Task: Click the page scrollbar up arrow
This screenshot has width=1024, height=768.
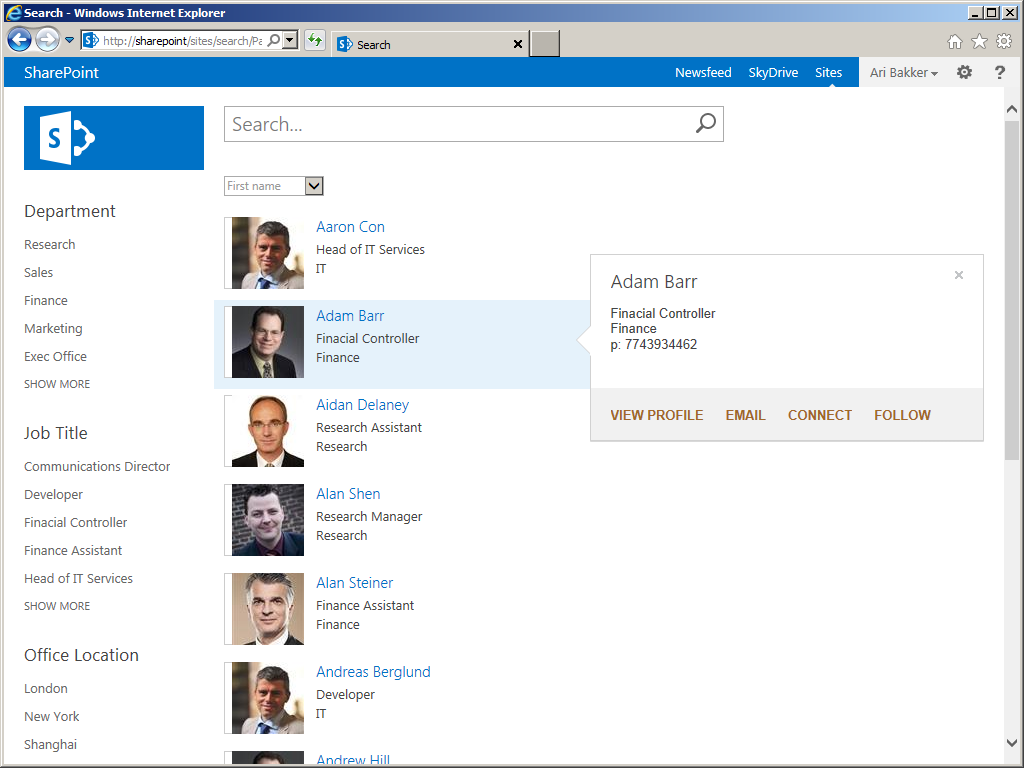Action: click(x=1012, y=110)
